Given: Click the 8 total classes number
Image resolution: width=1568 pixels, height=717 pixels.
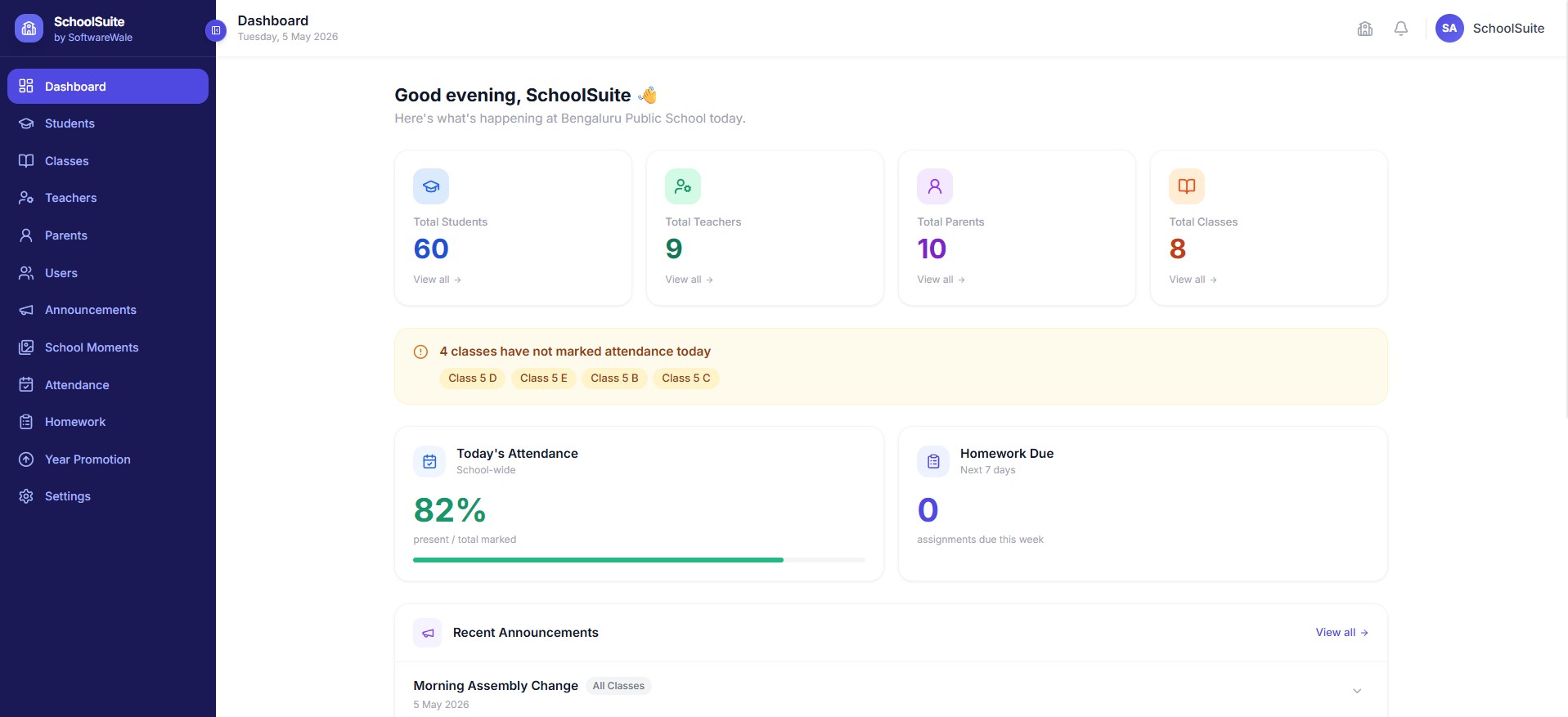Looking at the screenshot, I should [x=1178, y=249].
